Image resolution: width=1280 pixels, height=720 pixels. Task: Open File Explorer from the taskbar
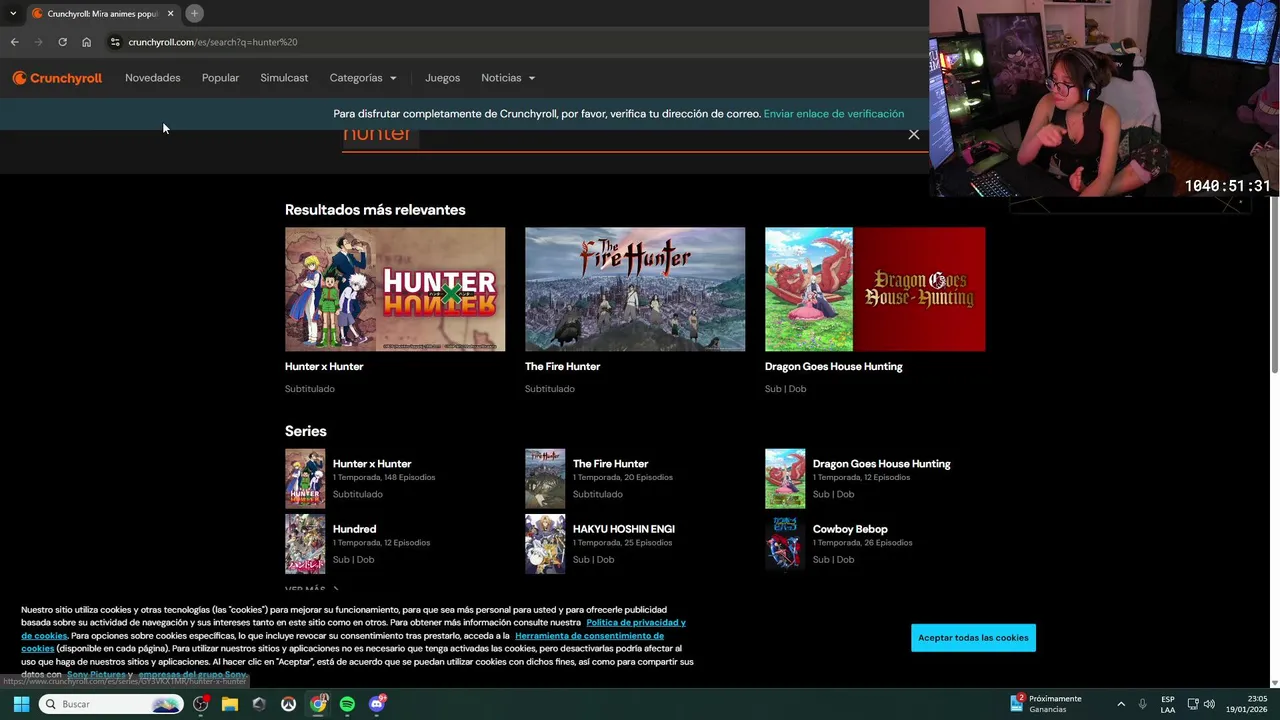(x=230, y=704)
